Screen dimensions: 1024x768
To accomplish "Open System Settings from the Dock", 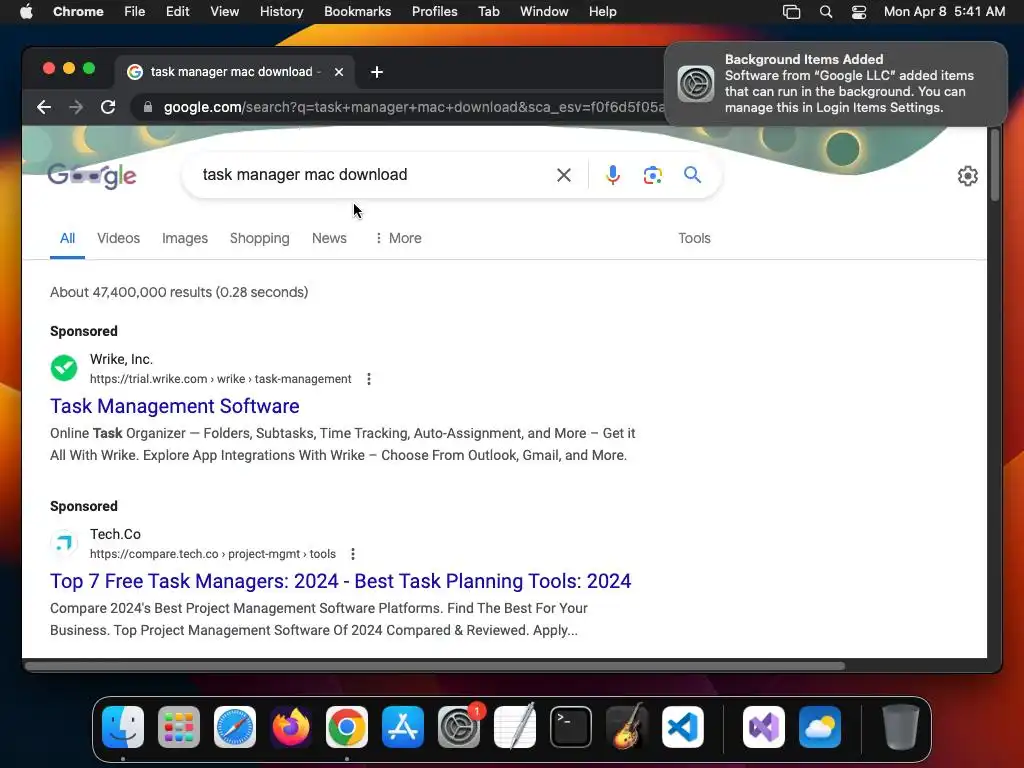I will pyautogui.click(x=459, y=727).
